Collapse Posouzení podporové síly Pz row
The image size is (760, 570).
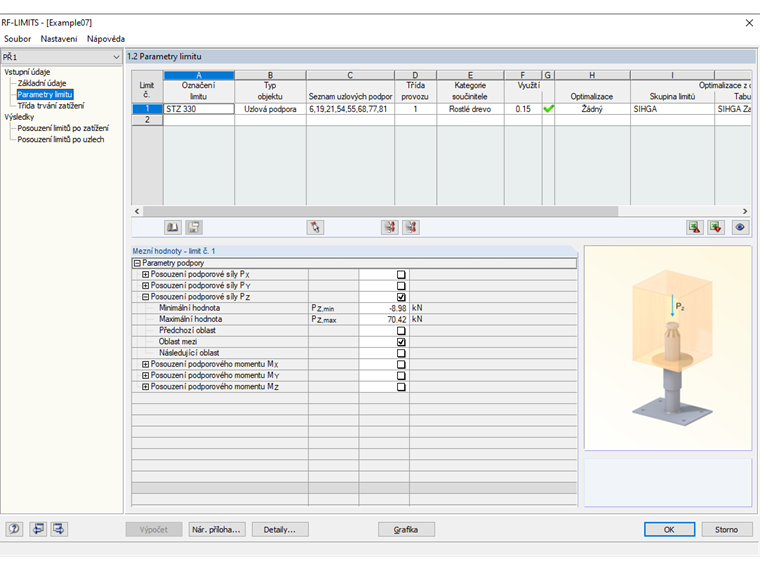[145, 297]
